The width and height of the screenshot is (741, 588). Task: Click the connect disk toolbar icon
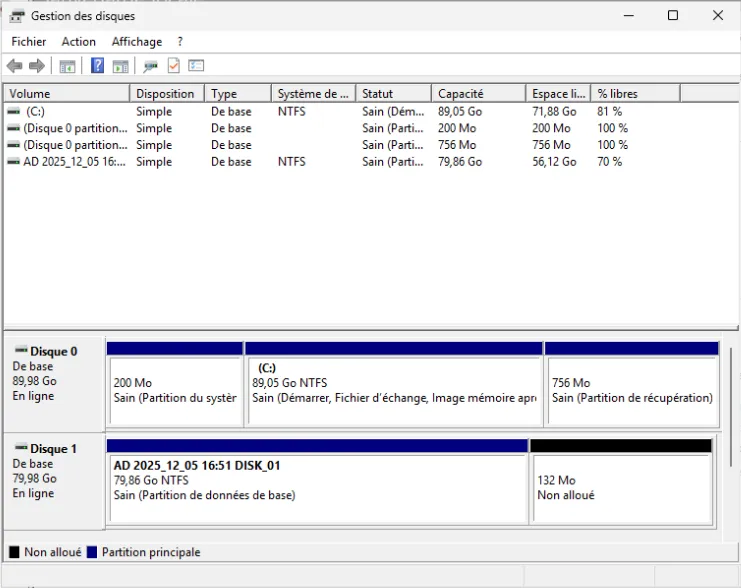click(x=150, y=66)
